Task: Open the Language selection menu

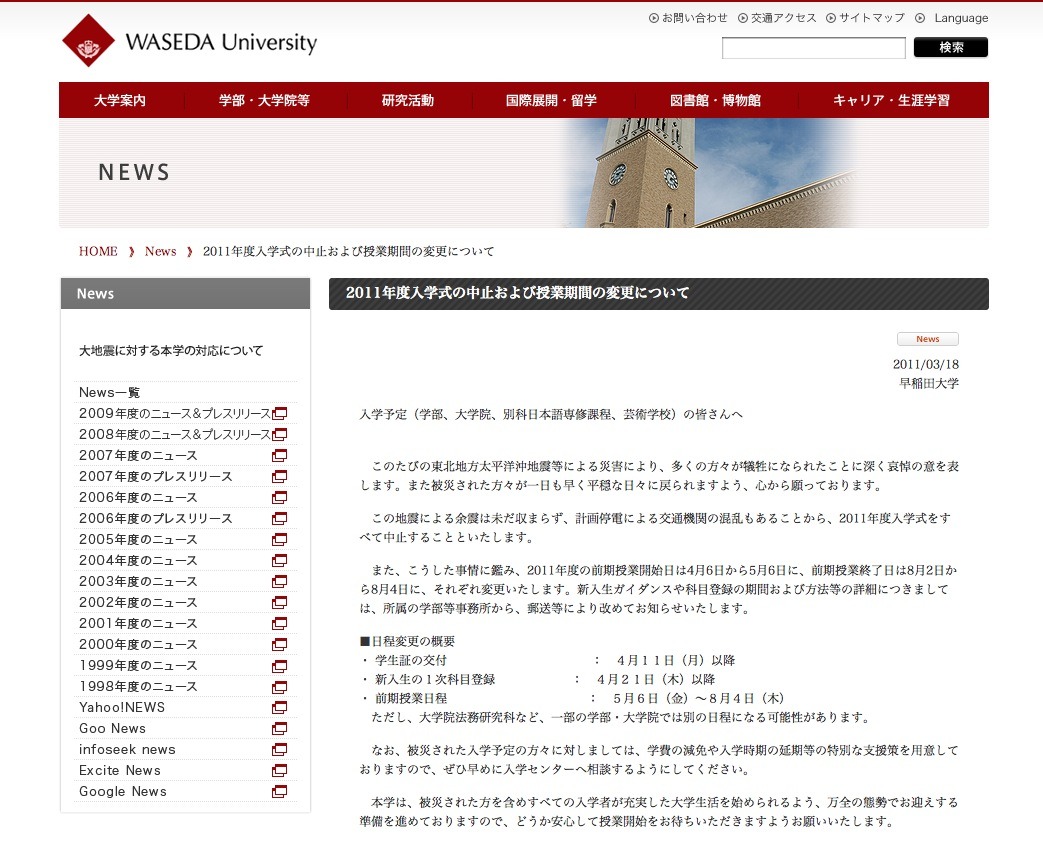Action: pos(959,17)
